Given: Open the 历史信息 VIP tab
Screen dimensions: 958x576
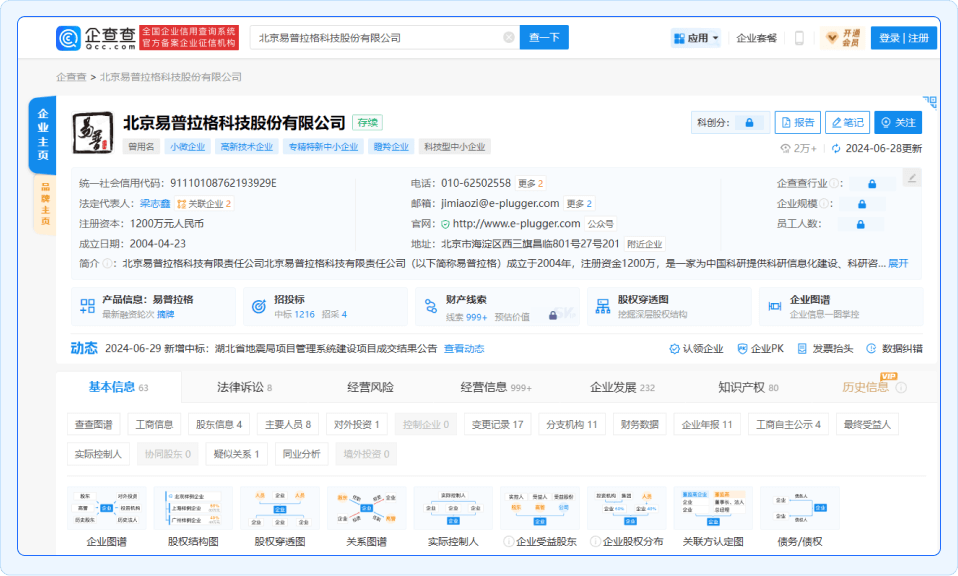Looking at the screenshot, I should point(865,387).
